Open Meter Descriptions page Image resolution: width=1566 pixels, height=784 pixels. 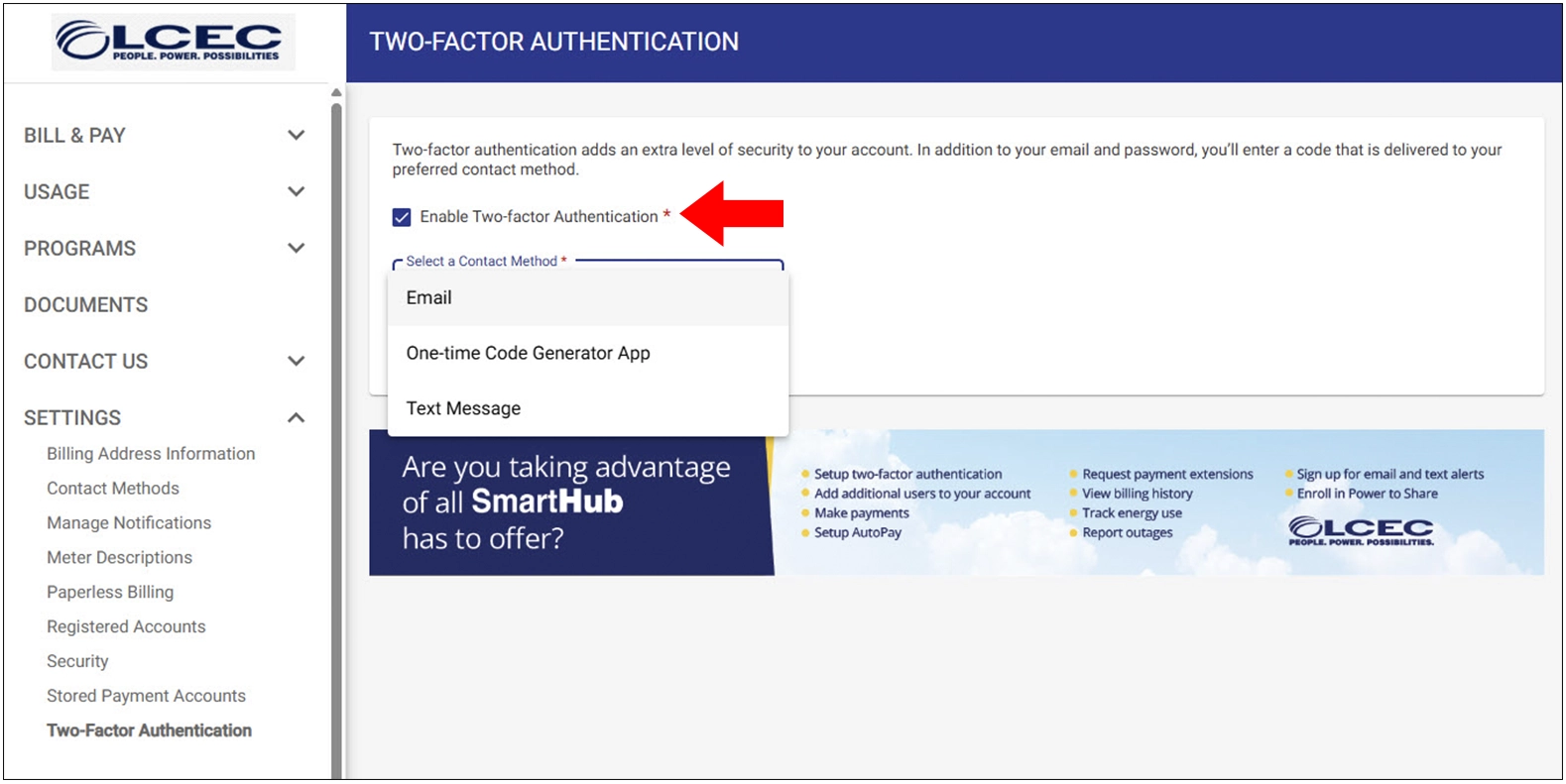point(119,558)
